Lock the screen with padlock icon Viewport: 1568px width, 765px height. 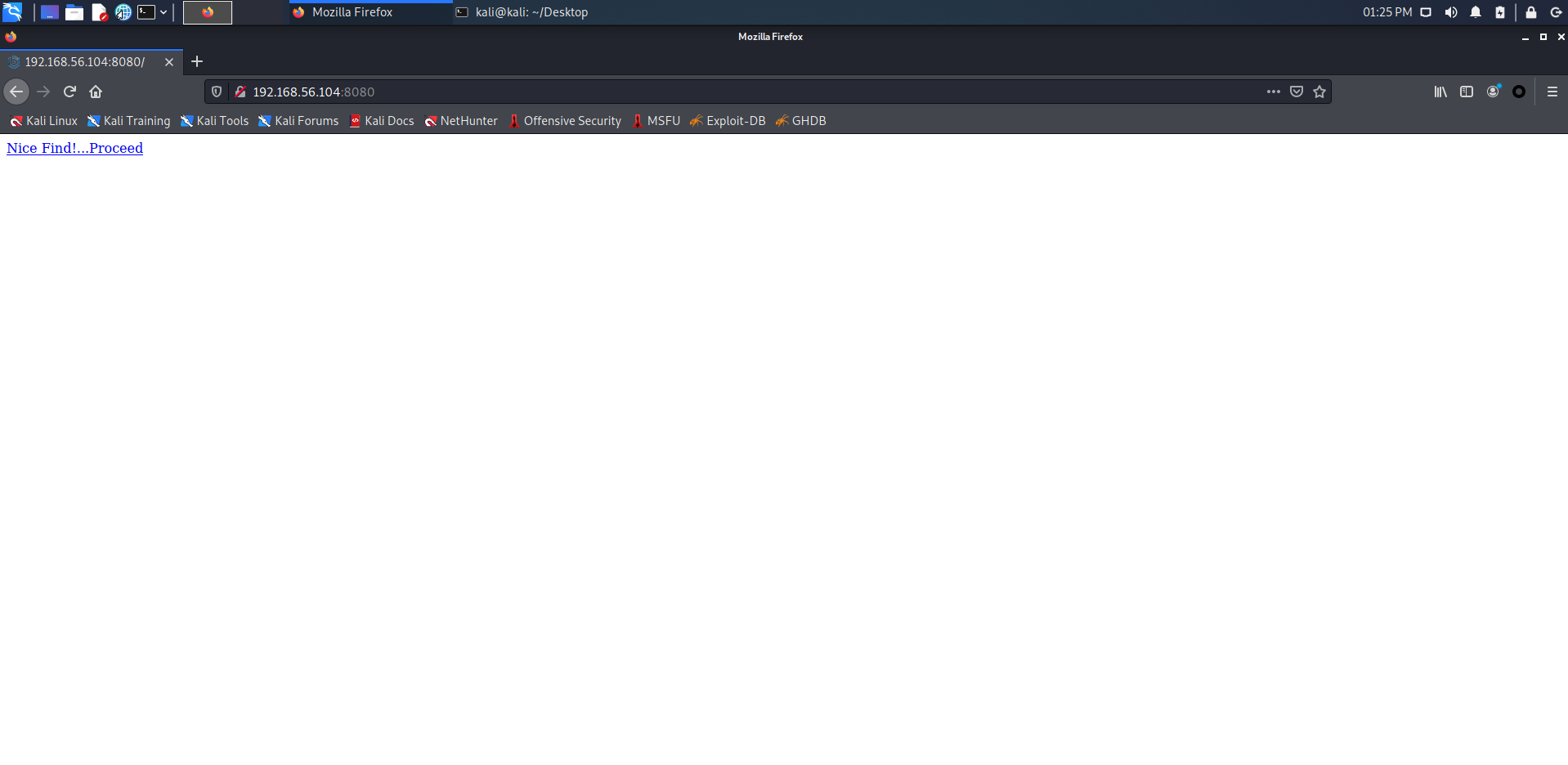1531,12
